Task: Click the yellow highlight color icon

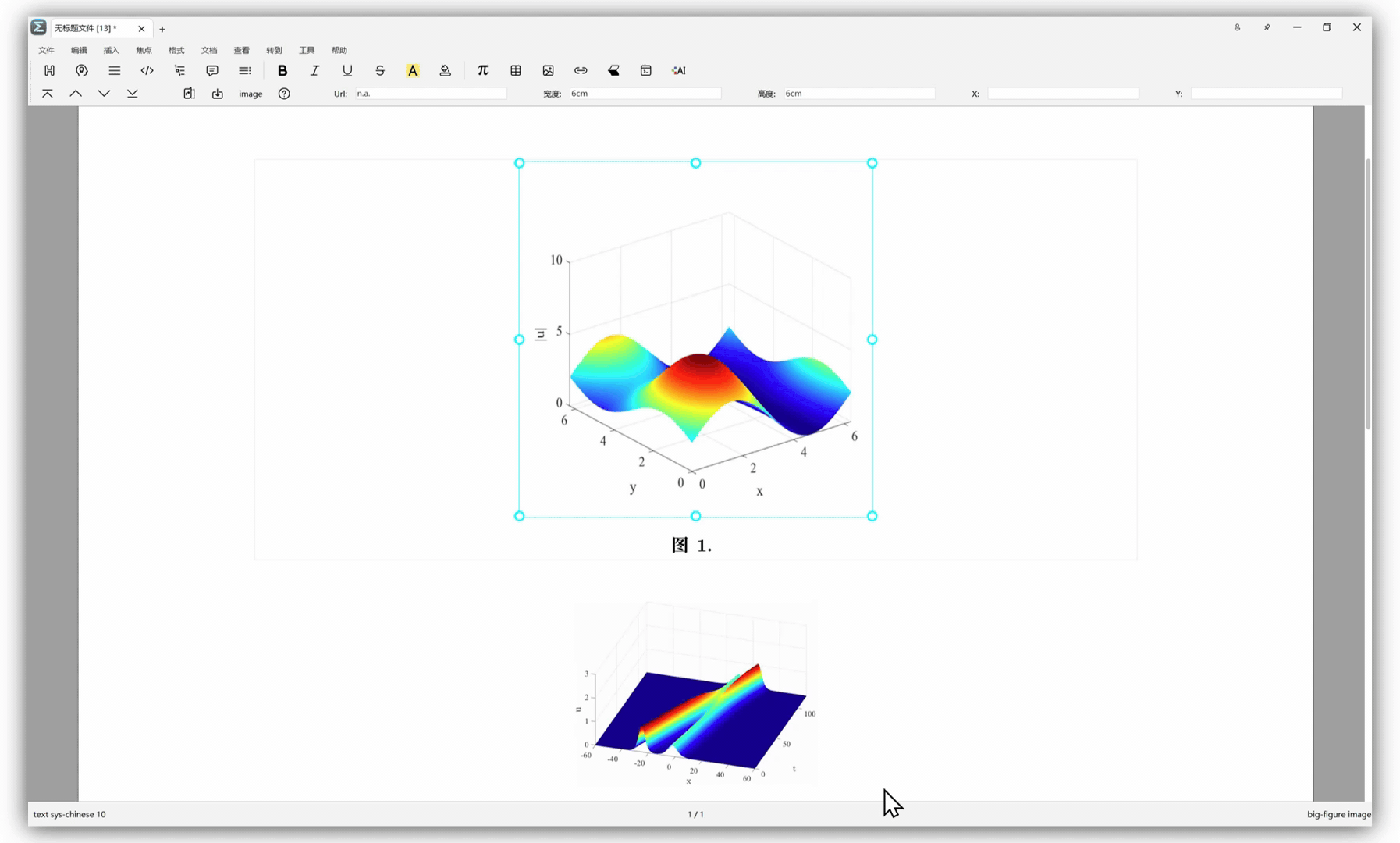Action: coord(413,70)
